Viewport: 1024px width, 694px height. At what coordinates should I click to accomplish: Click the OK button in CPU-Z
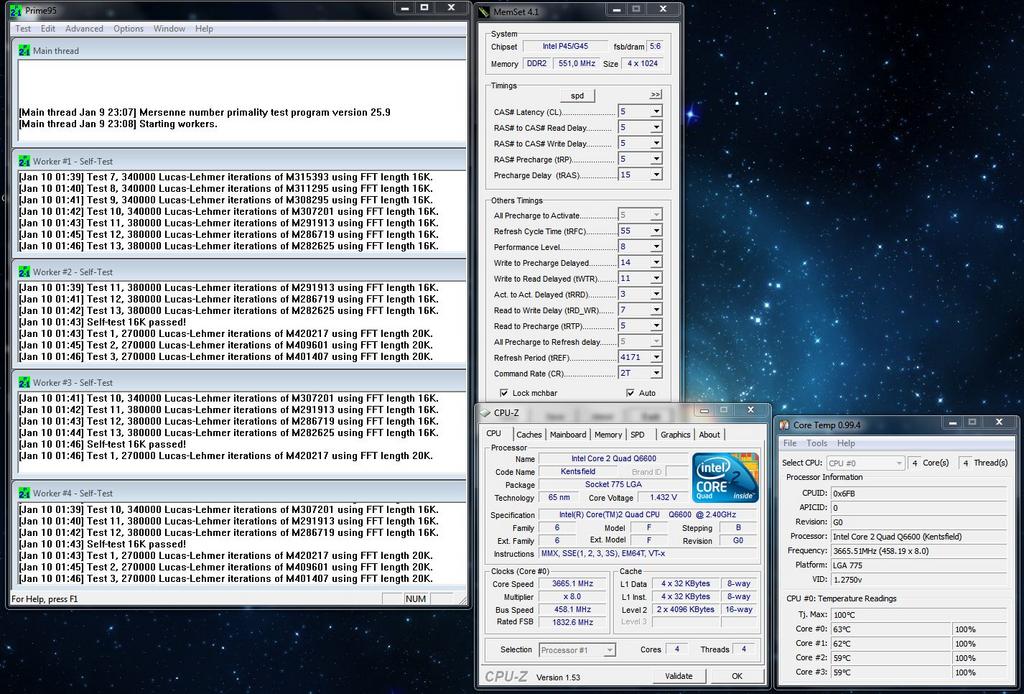737,676
